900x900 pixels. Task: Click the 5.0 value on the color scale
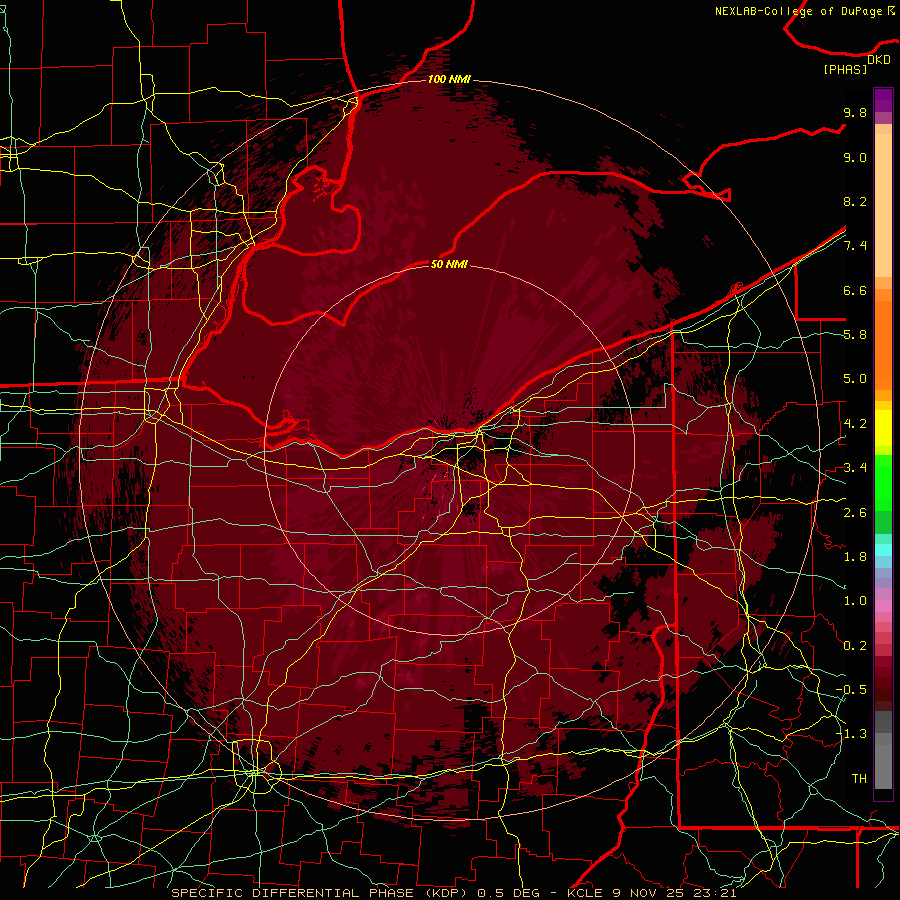tap(855, 379)
